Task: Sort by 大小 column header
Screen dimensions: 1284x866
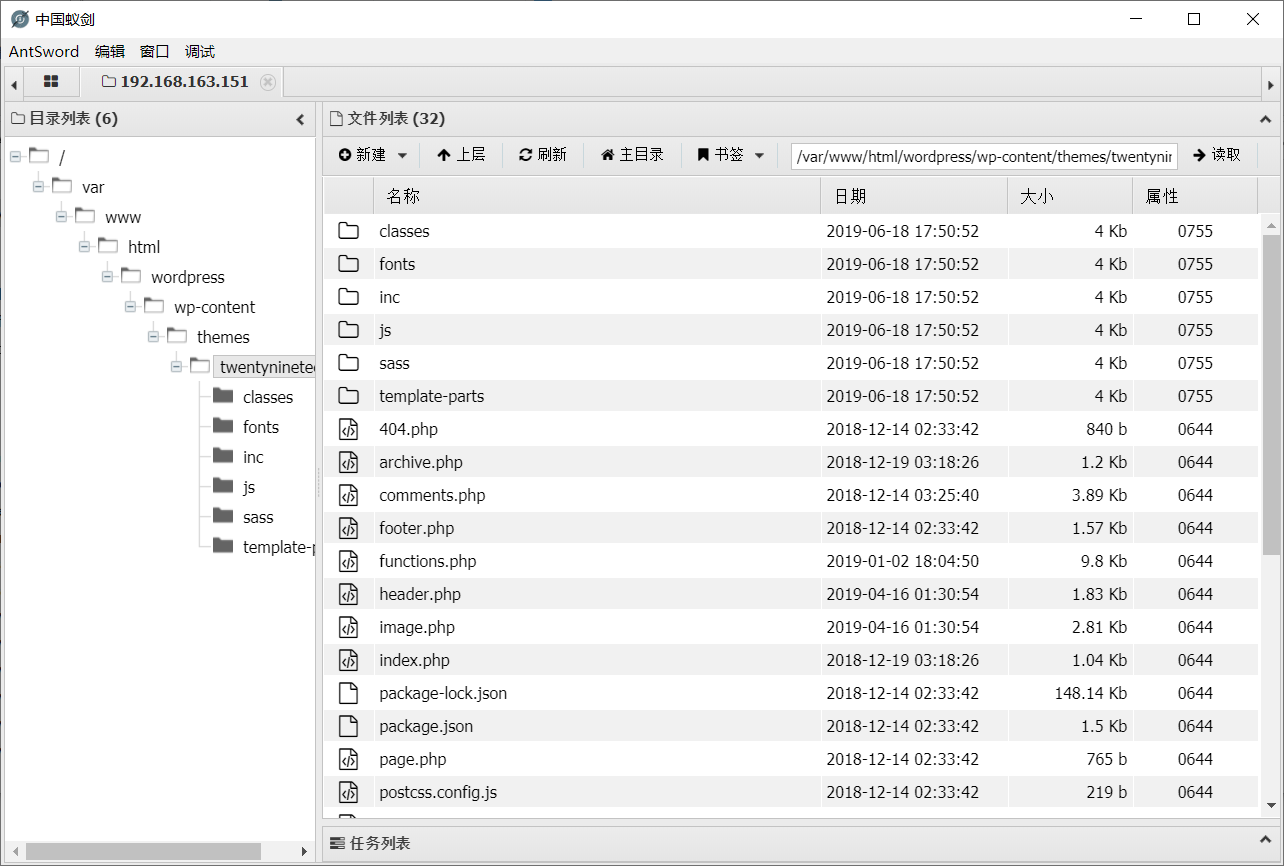Action: click(1070, 197)
